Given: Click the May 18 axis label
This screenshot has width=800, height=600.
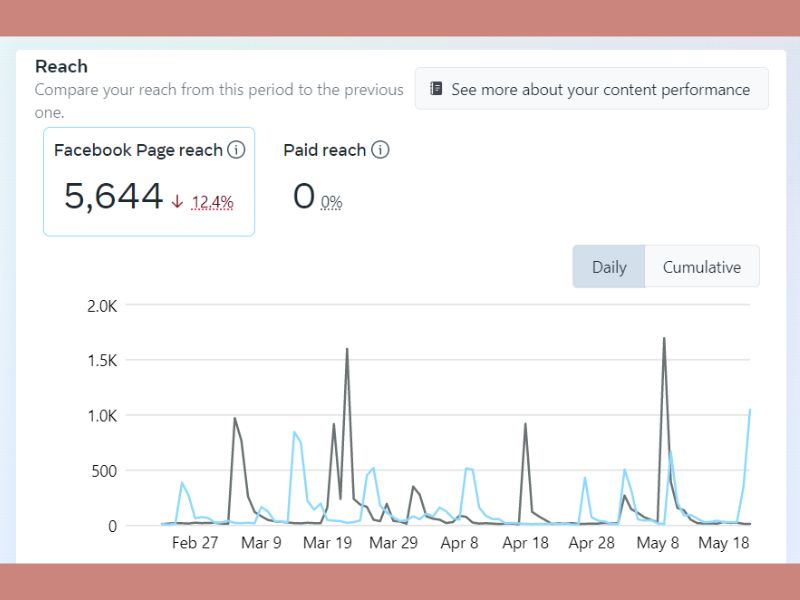Looking at the screenshot, I should [723, 542].
